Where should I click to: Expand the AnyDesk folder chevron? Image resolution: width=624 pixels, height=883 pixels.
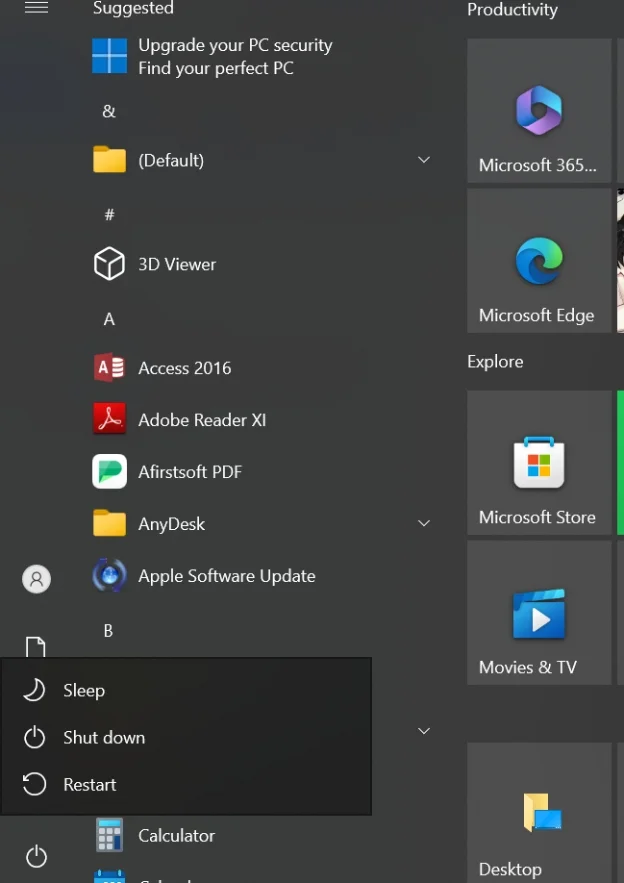[x=424, y=523]
